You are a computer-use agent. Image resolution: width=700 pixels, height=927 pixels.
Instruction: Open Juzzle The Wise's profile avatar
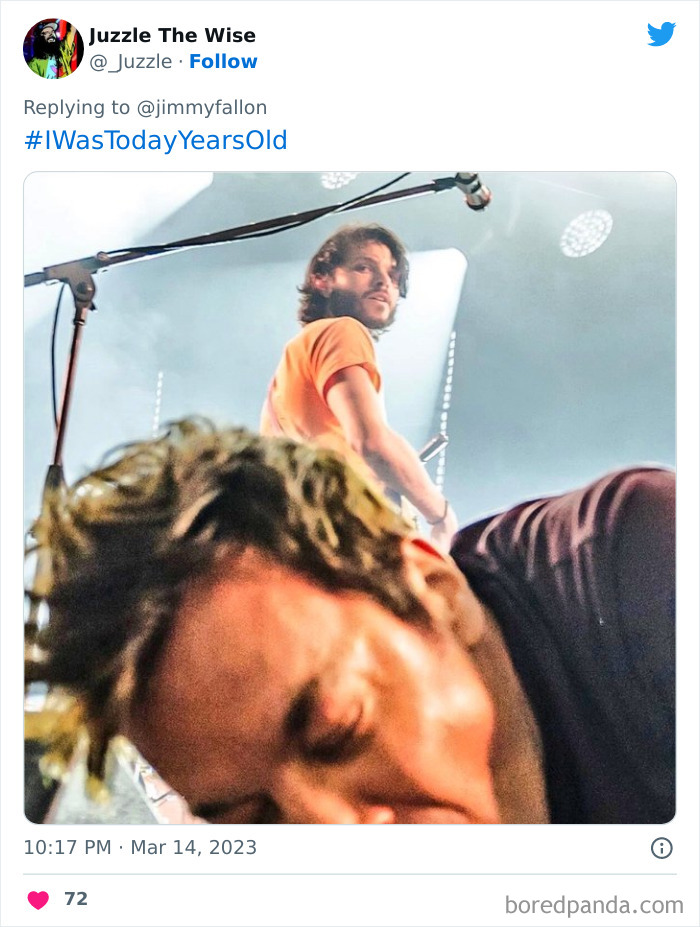[x=50, y=46]
